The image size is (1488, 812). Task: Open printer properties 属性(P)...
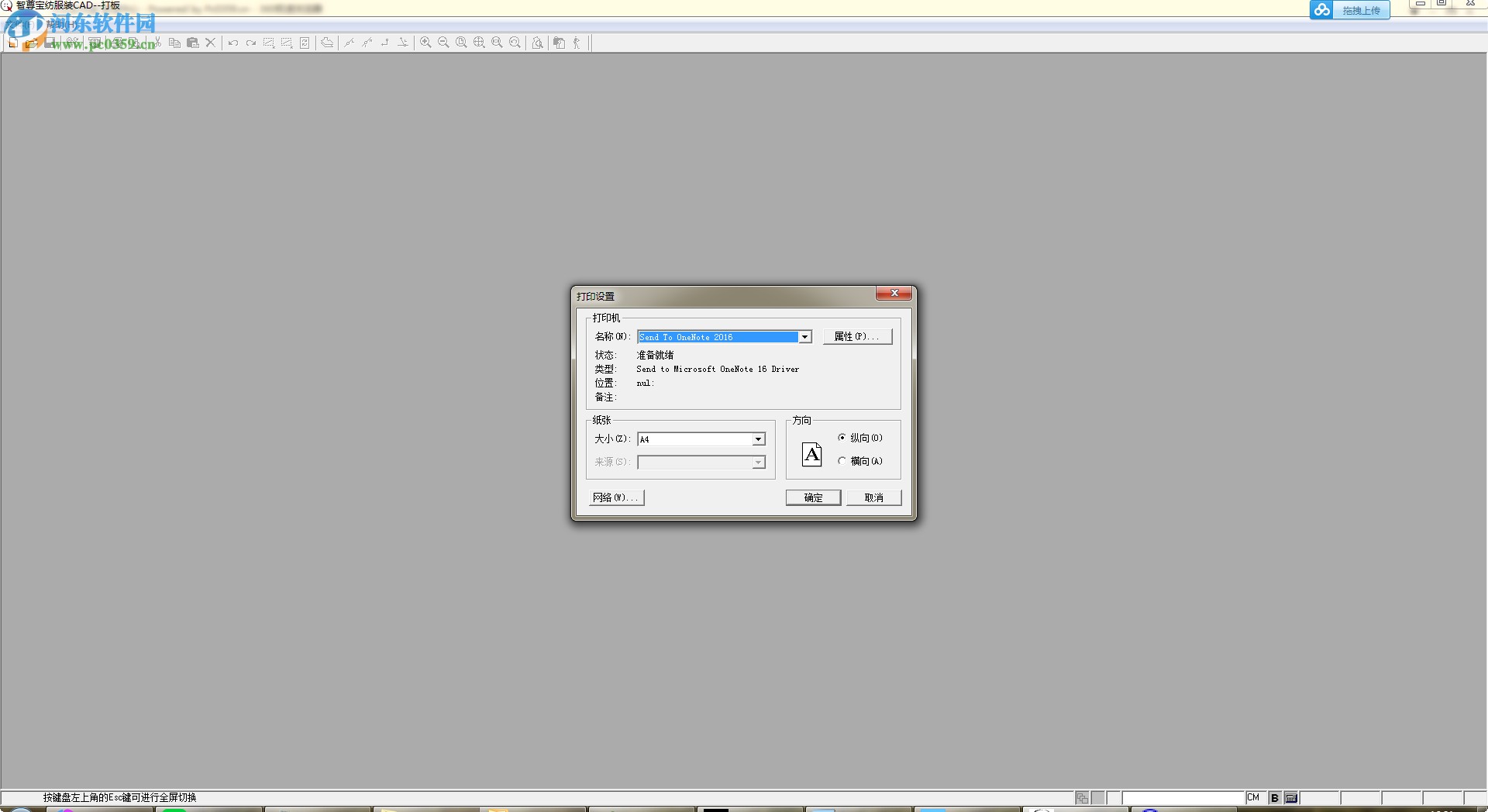click(x=857, y=336)
